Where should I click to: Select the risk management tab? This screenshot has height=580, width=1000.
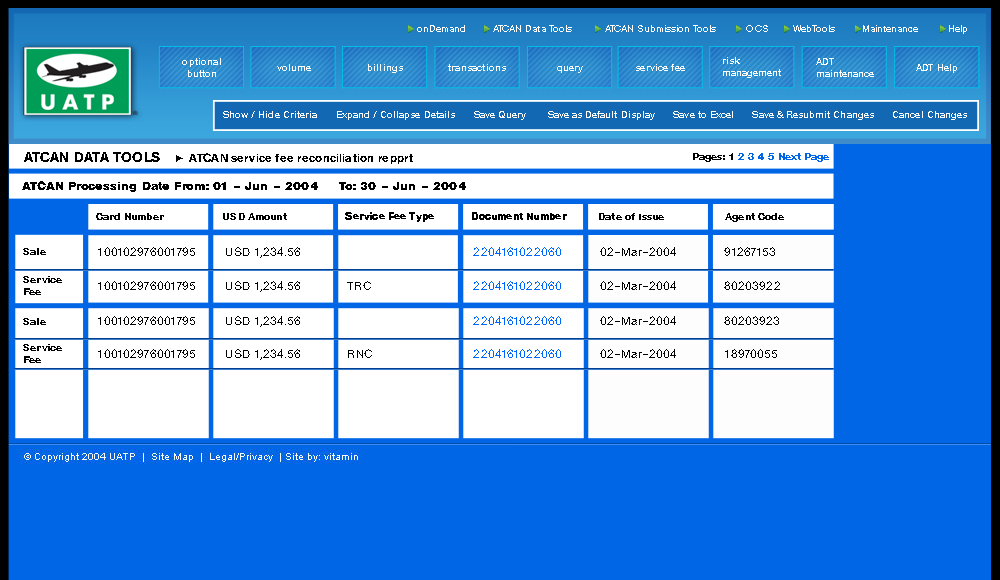(751, 68)
